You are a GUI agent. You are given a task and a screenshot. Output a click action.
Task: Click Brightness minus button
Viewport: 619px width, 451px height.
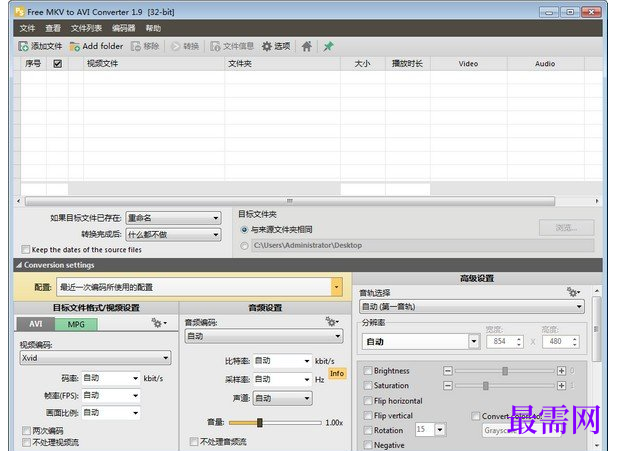[x=448, y=371]
